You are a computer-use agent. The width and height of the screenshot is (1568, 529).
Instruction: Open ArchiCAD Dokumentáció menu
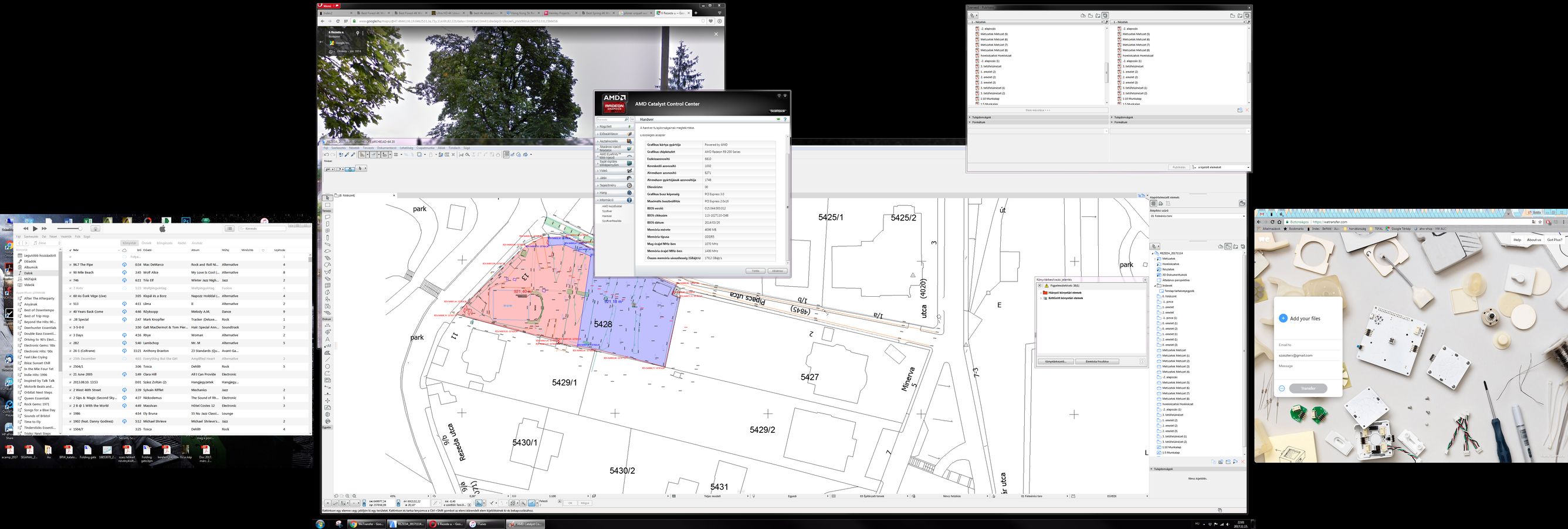(x=387, y=148)
